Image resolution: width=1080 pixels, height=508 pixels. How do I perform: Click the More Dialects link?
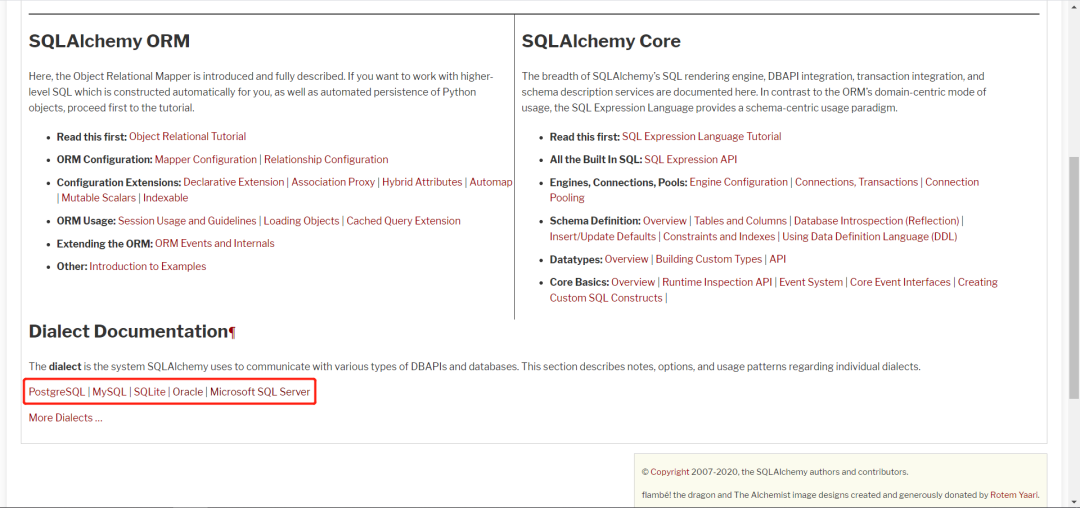(66, 417)
